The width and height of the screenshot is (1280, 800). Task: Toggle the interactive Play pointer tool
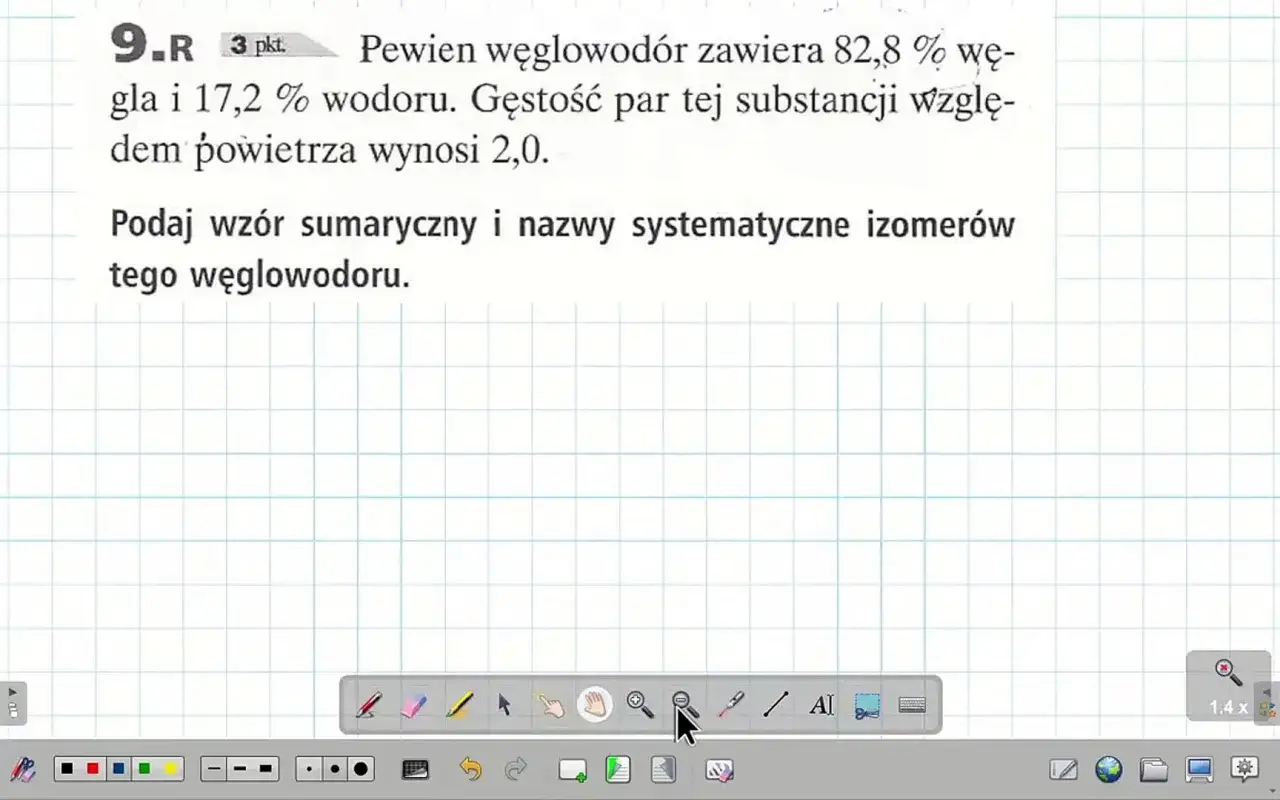[551, 705]
